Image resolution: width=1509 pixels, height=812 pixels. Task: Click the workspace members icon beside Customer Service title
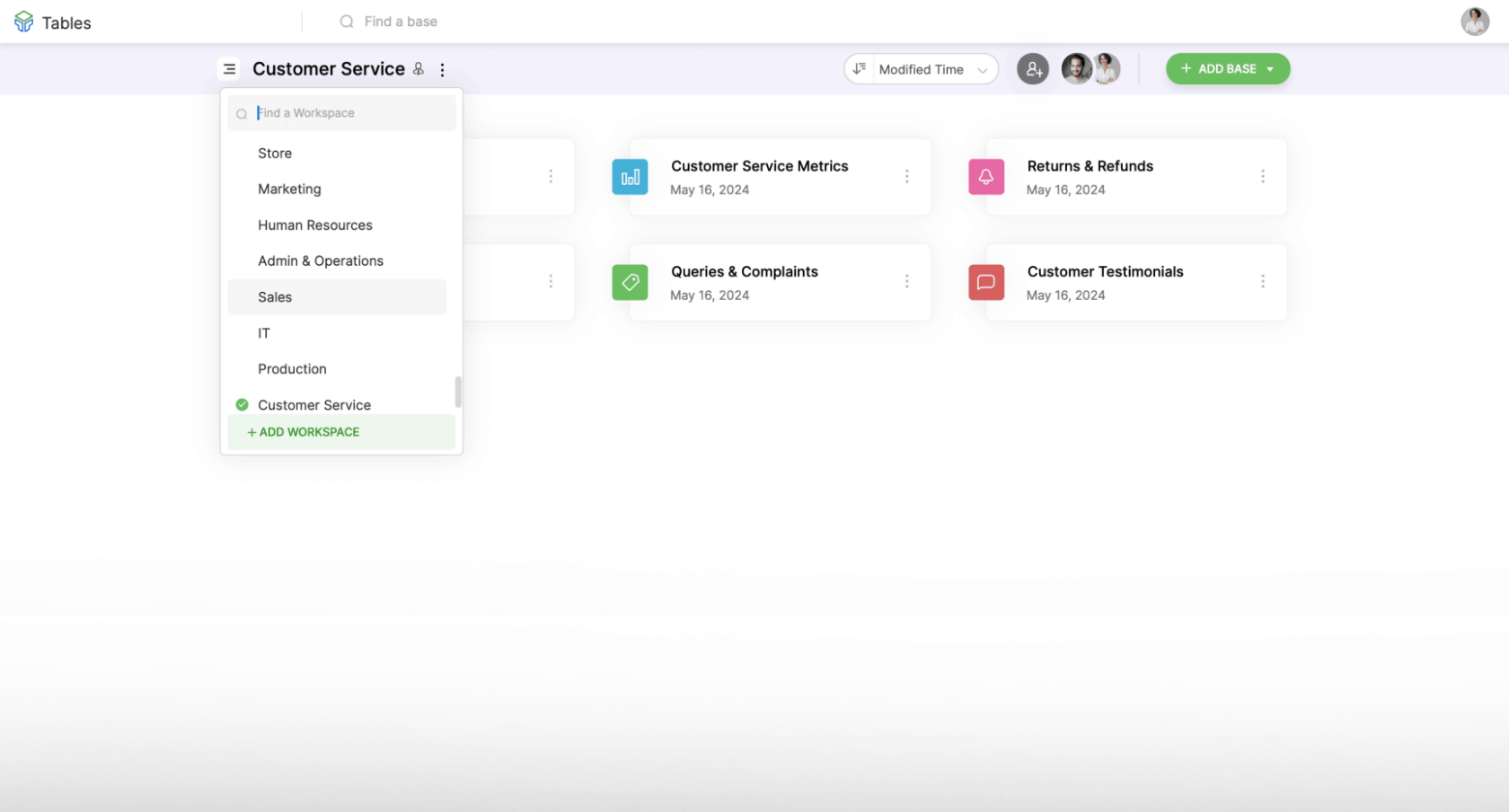coord(419,69)
